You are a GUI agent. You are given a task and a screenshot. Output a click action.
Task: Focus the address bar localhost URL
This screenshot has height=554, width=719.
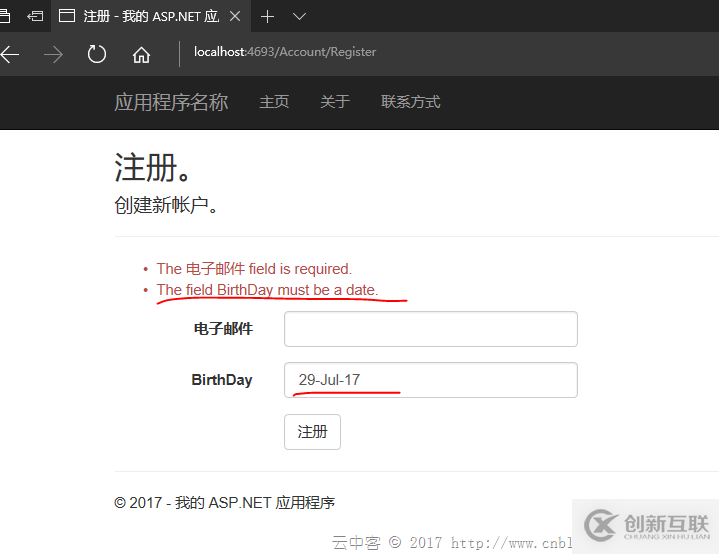pos(285,52)
